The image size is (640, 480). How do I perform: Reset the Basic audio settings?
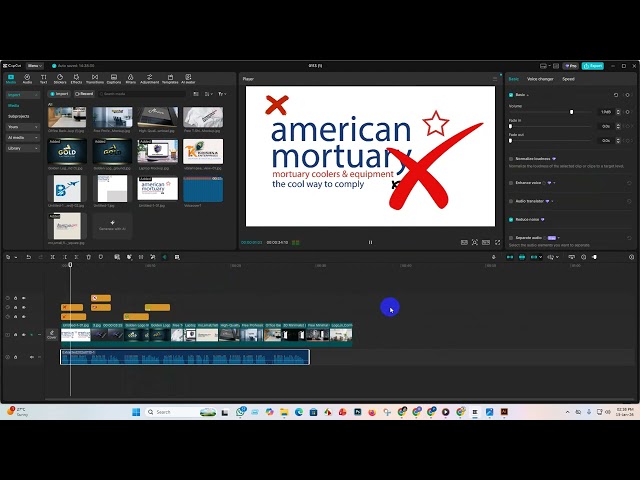(616, 95)
